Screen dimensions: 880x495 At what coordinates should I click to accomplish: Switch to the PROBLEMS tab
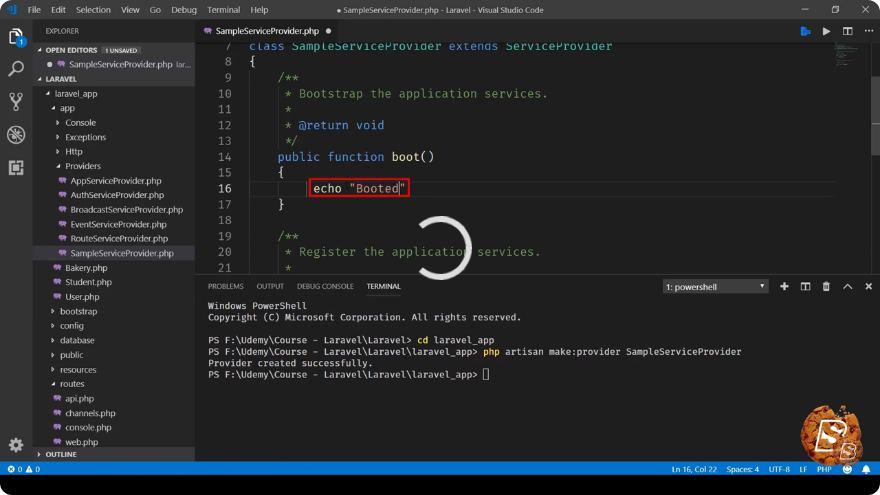[x=226, y=286]
